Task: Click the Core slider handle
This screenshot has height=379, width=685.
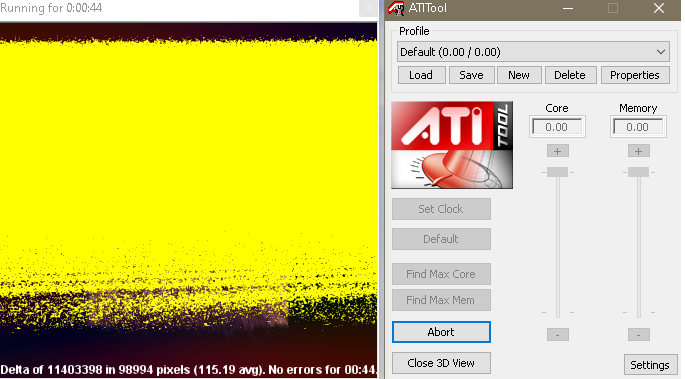Action: 557,172
